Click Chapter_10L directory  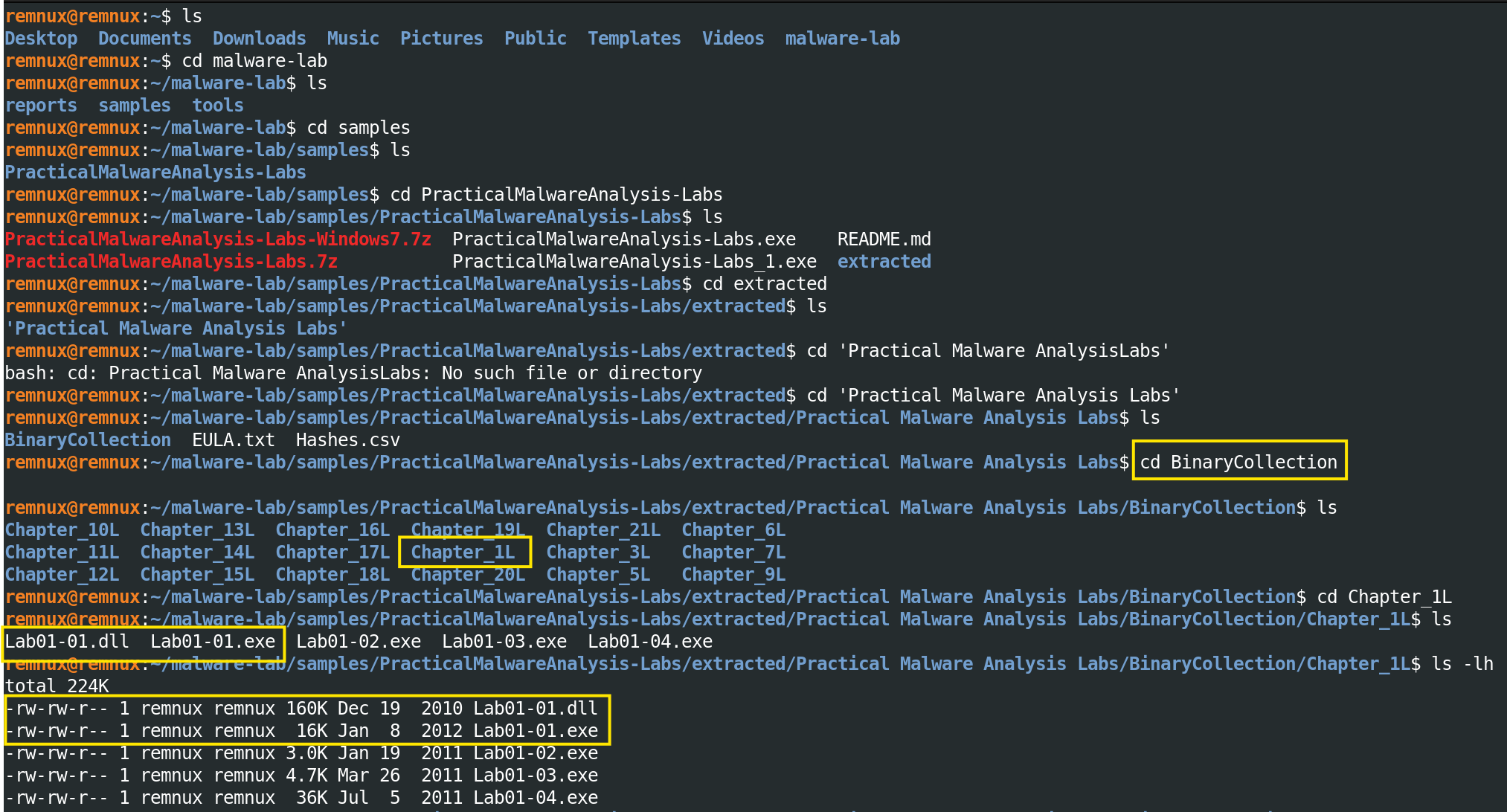click(x=62, y=530)
